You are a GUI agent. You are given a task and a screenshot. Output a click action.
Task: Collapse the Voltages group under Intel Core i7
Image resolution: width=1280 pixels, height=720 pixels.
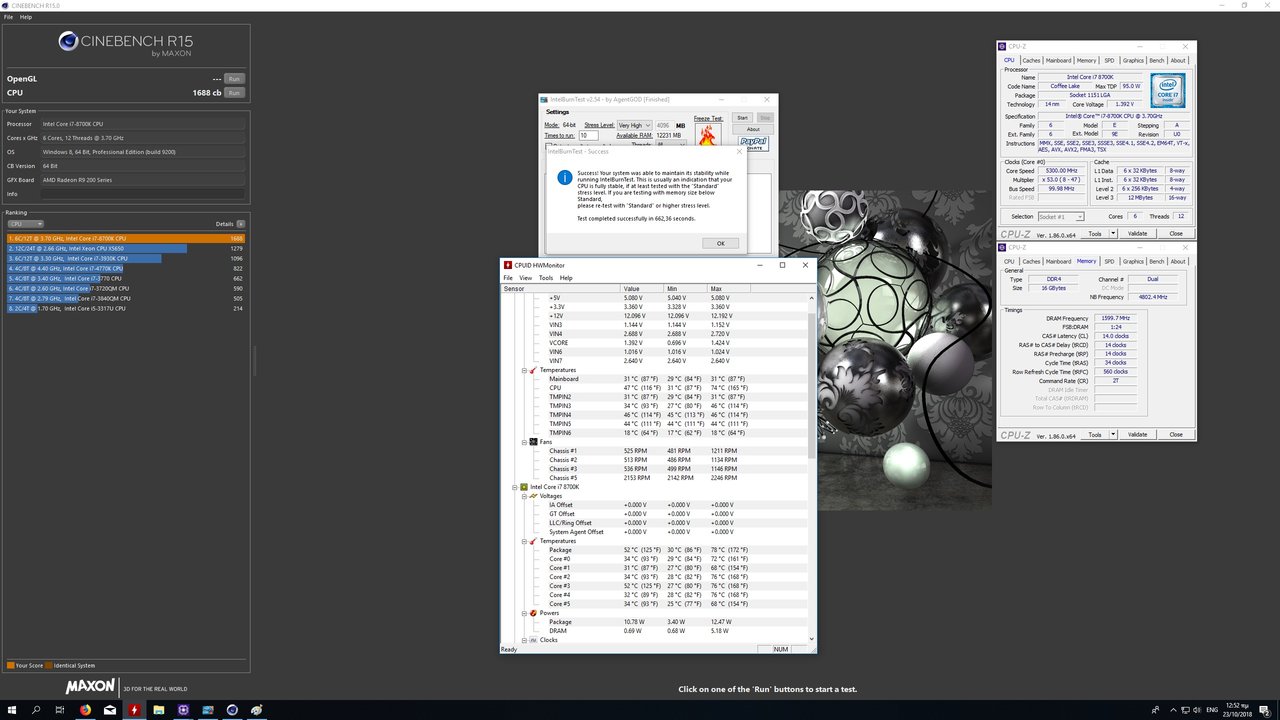524,496
